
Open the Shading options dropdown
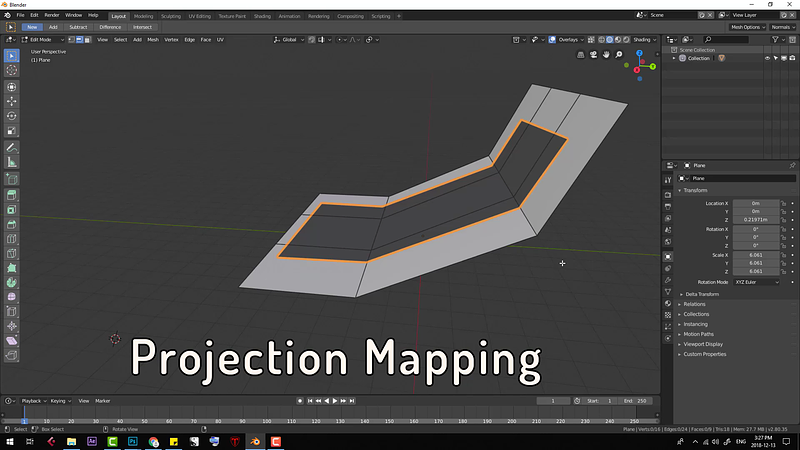coord(645,40)
